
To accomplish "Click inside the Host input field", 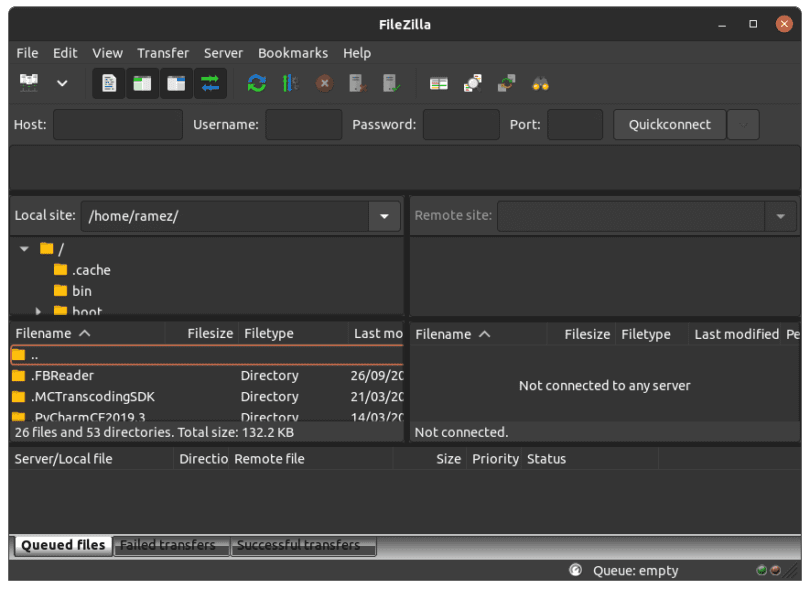I will click(x=117, y=124).
